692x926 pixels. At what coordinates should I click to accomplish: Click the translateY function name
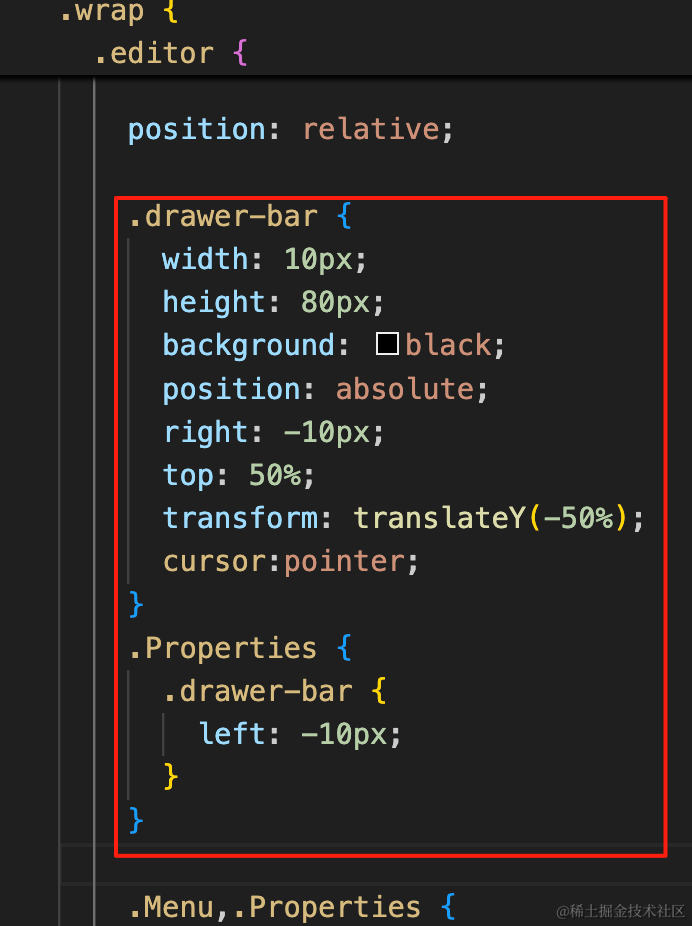click(439, 518)
